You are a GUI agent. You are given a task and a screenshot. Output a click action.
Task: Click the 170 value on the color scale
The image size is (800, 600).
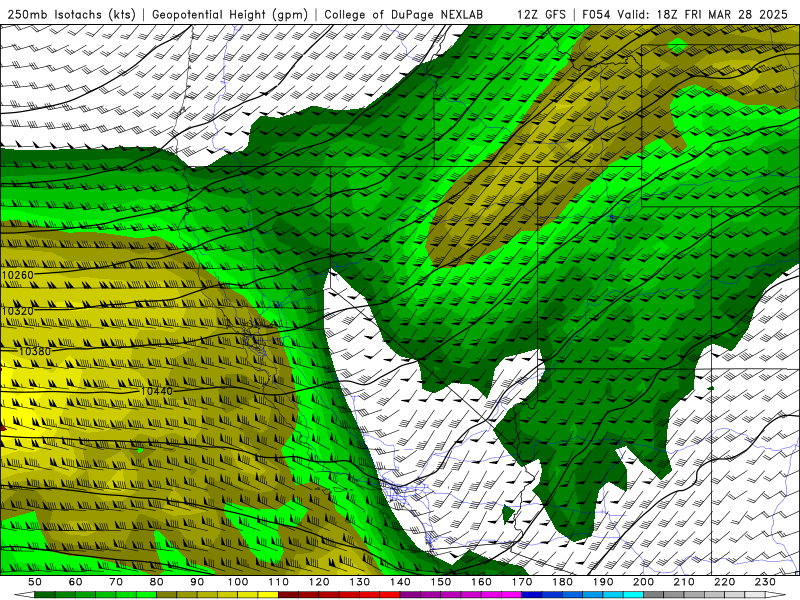(522, 582)
